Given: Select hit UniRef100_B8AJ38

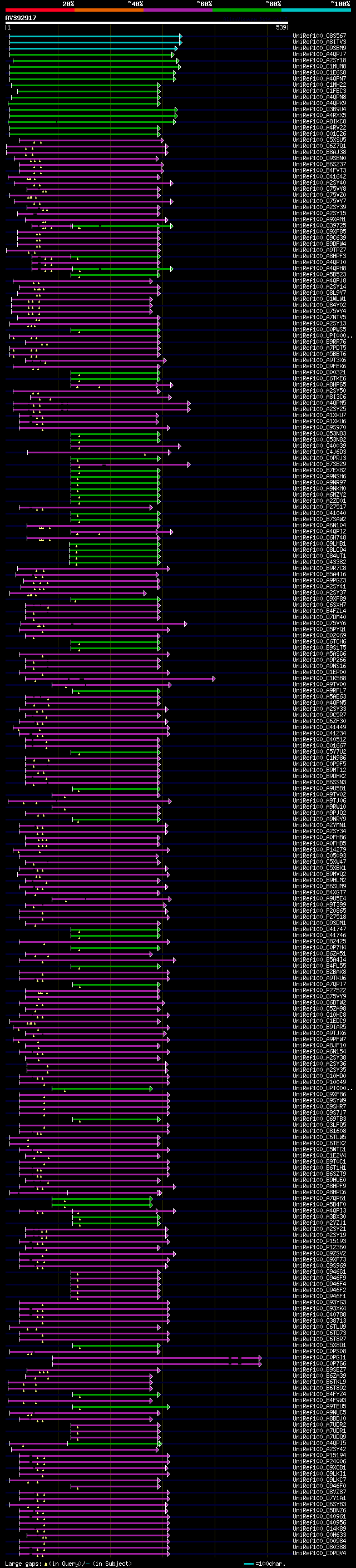Looking at the screenshot, I should coord(319,152).
